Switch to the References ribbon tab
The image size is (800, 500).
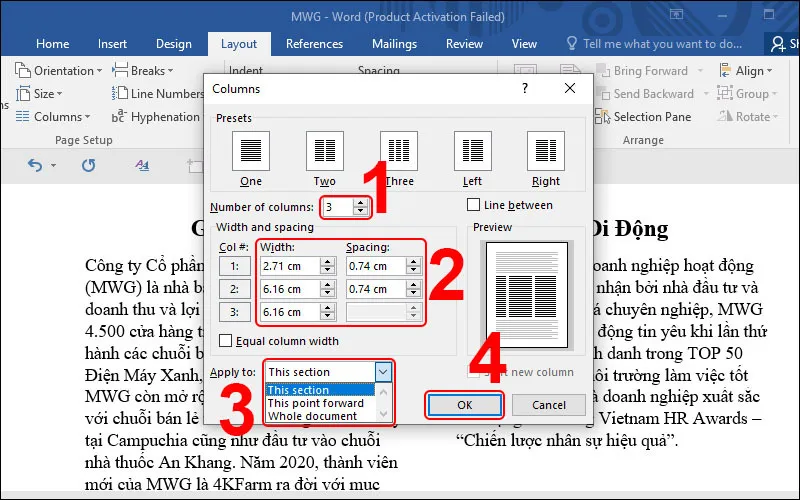(x=314, y=44)
